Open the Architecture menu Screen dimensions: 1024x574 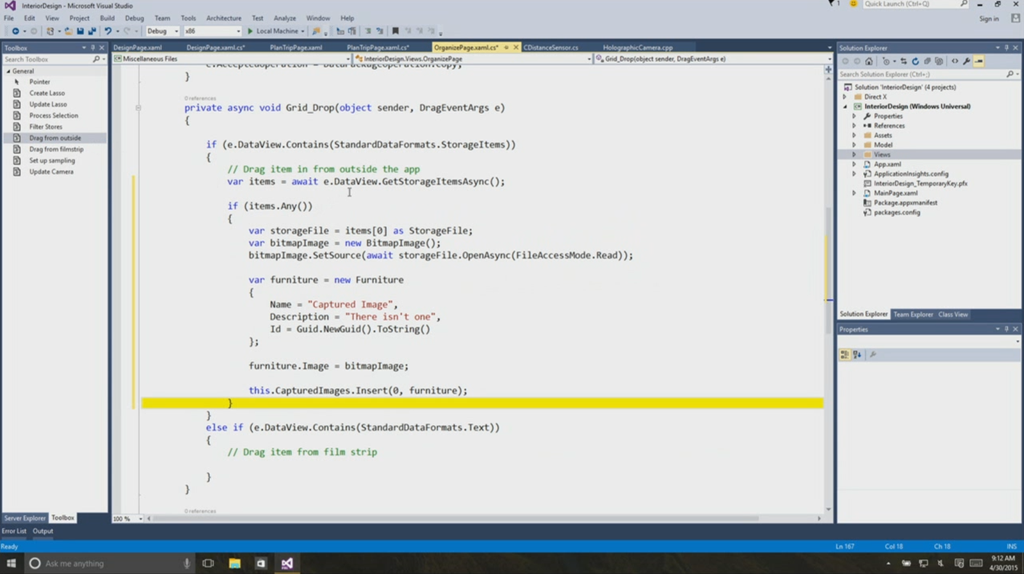(x=223, y=18)
